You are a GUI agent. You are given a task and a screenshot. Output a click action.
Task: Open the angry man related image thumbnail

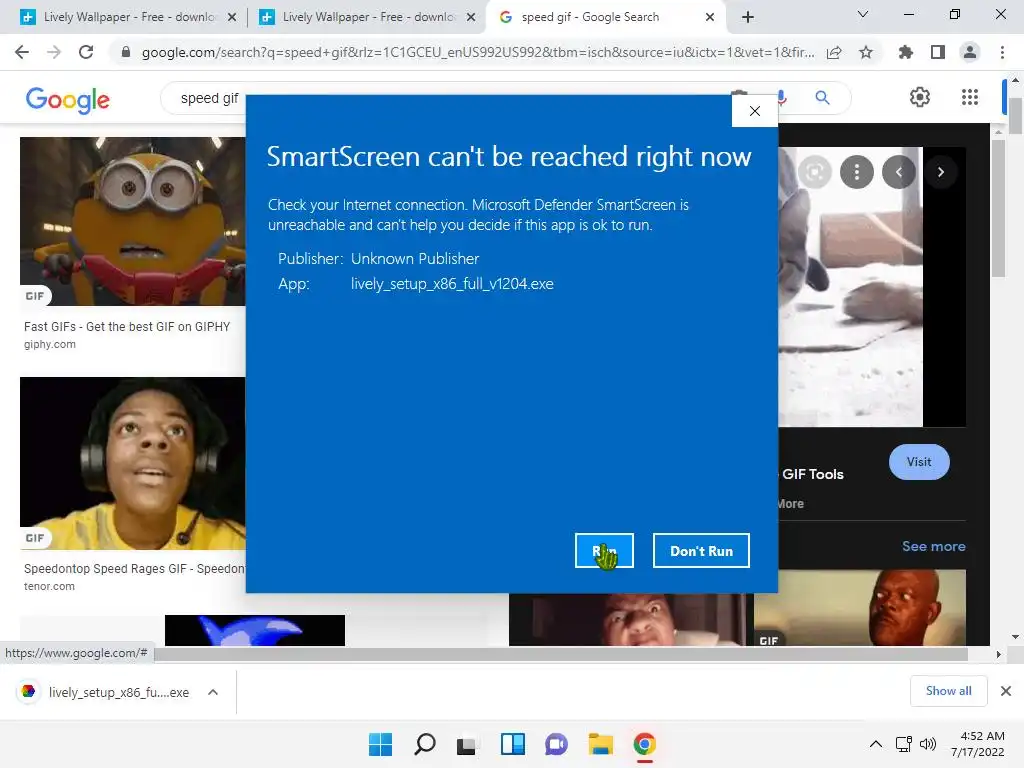coord(630,620)
